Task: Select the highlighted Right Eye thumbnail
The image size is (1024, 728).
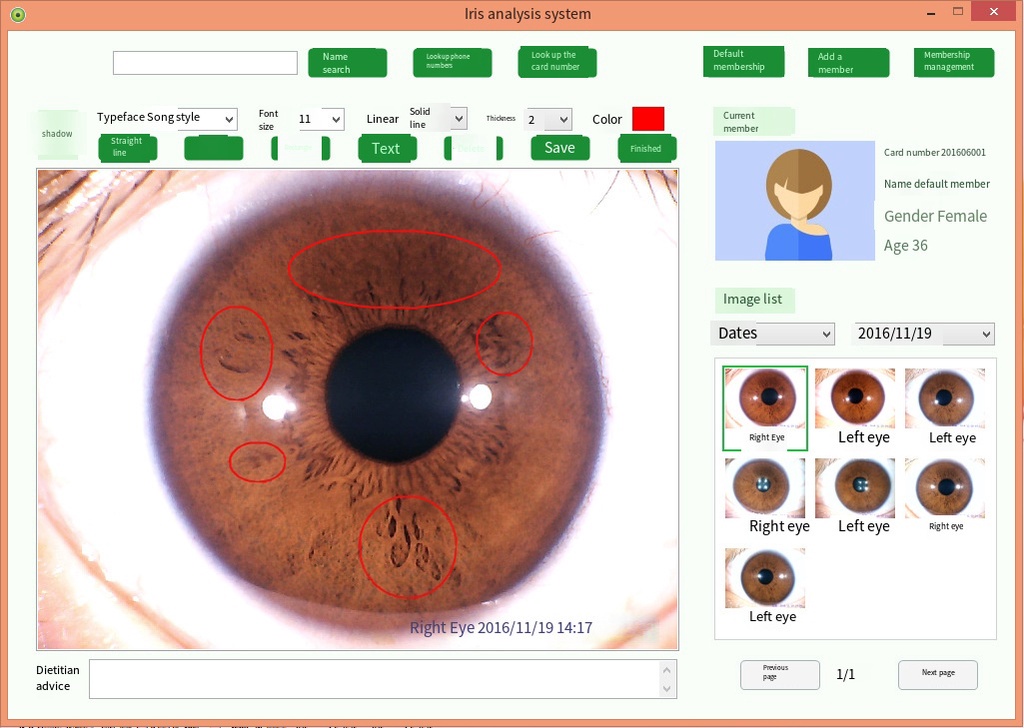Action: 764,407
